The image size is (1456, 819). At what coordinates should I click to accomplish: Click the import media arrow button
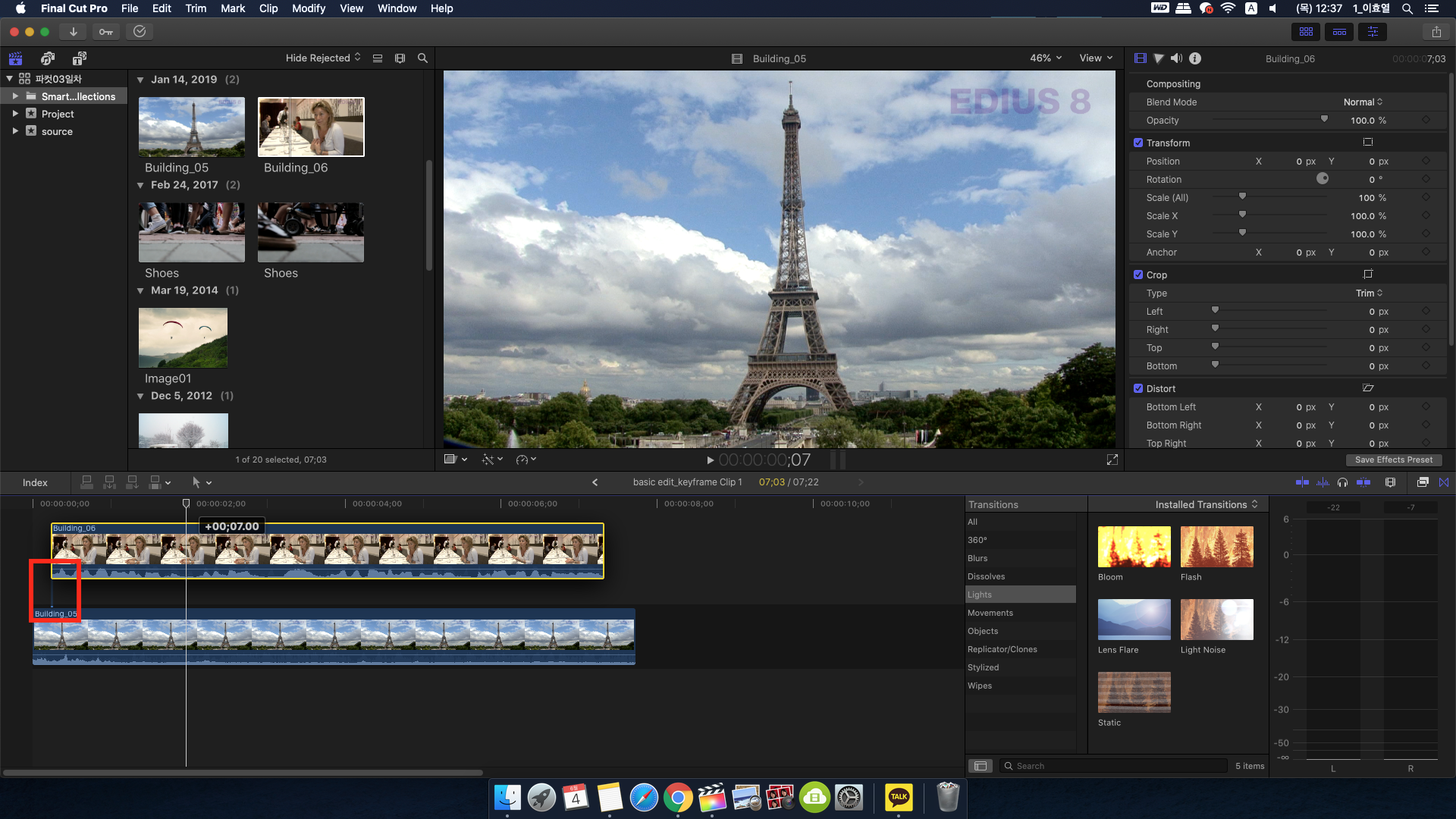[73, 32]
